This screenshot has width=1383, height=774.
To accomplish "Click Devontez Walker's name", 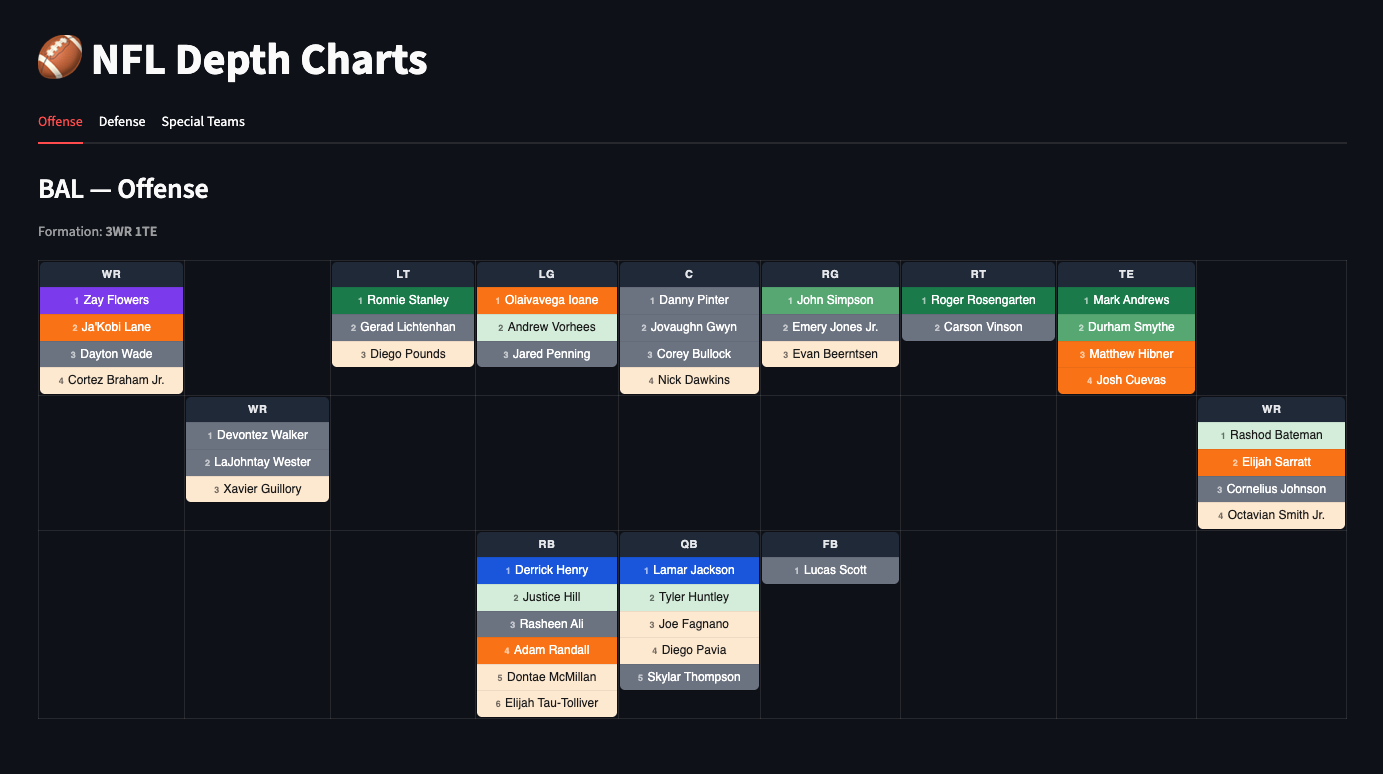I will coord(258,435).
